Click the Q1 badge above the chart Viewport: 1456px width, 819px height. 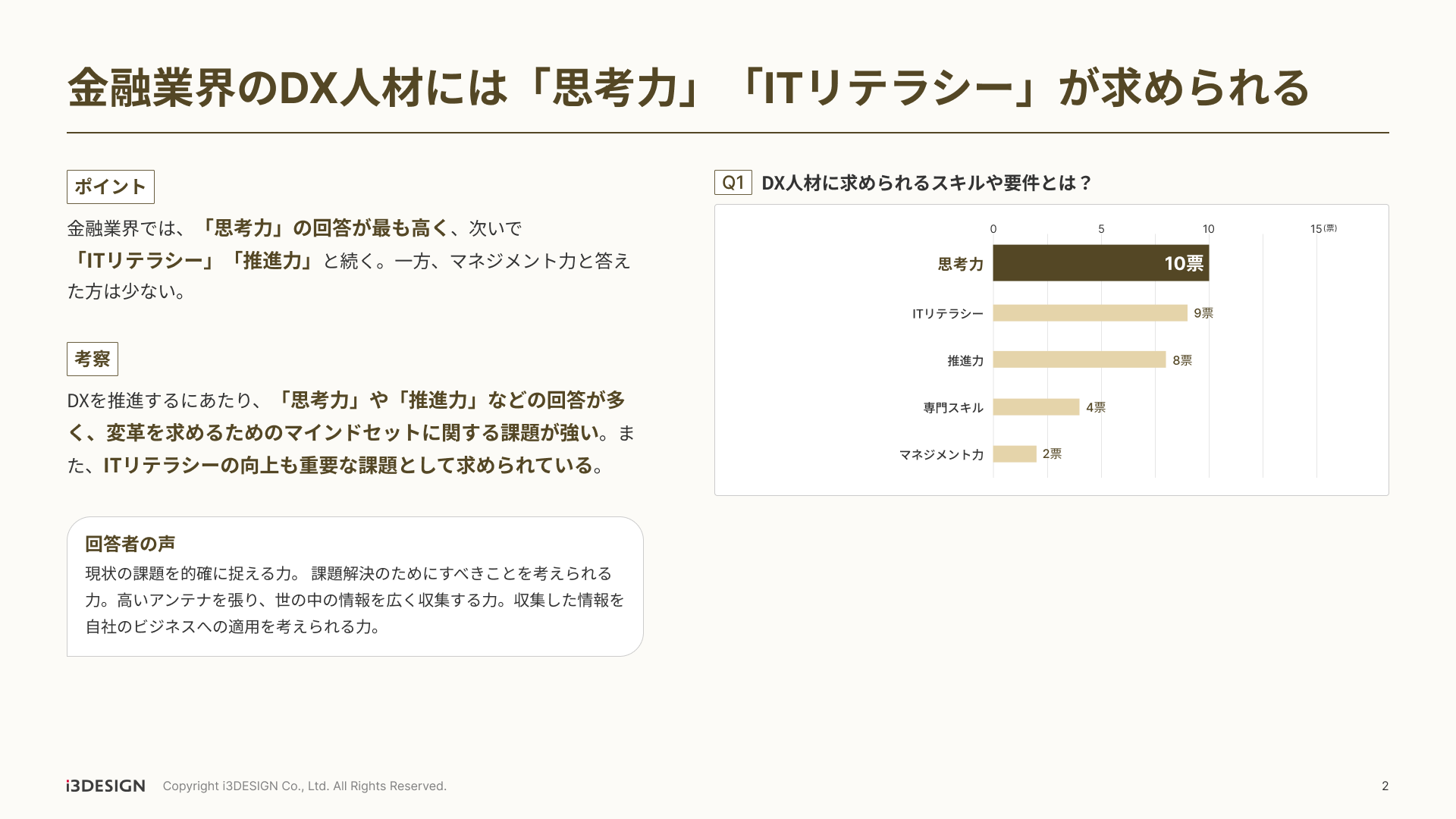tap(733, 182)
